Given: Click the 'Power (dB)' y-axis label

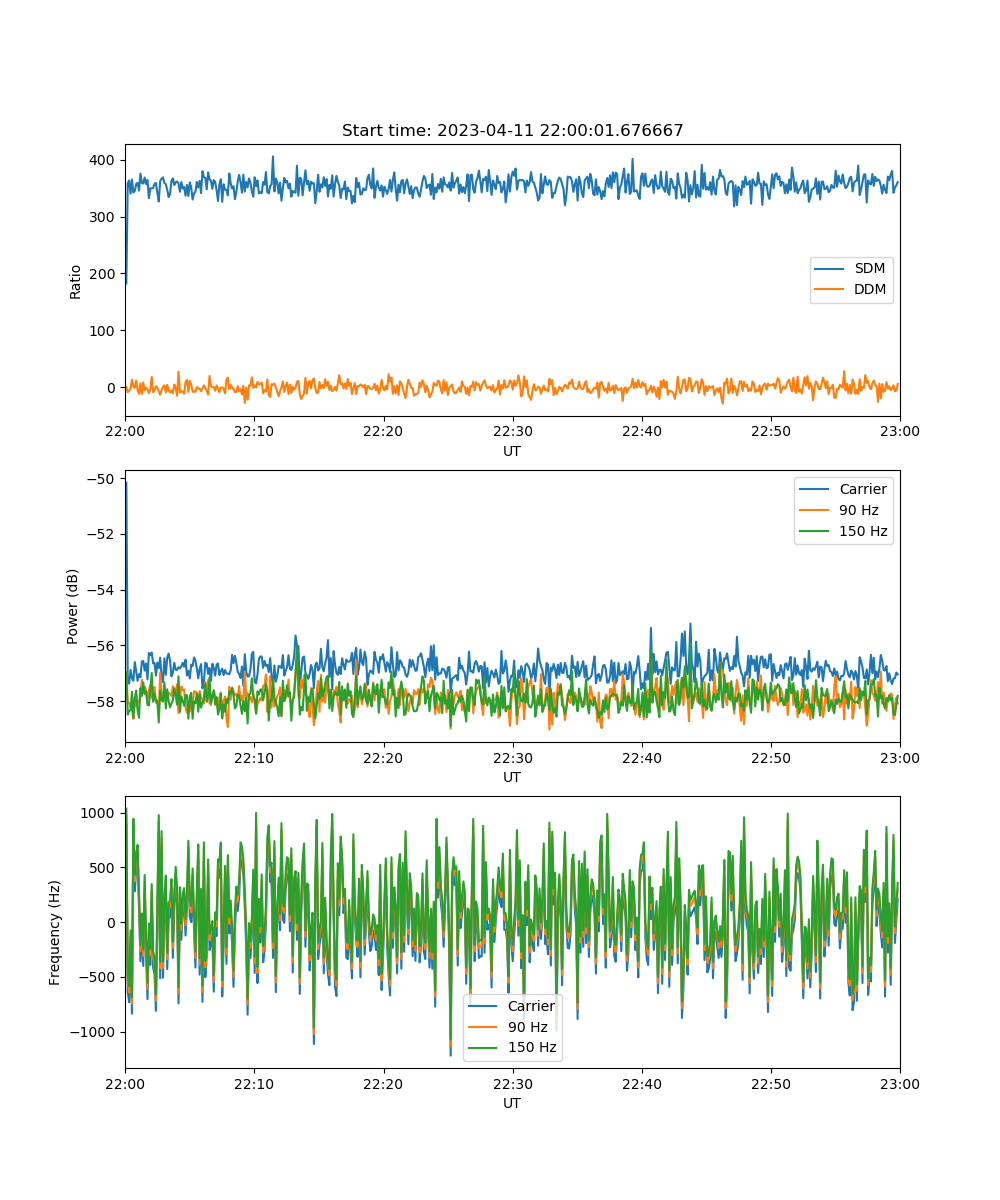Looking at the screenshot, I should pyautogui.click(x=73, y=607).
